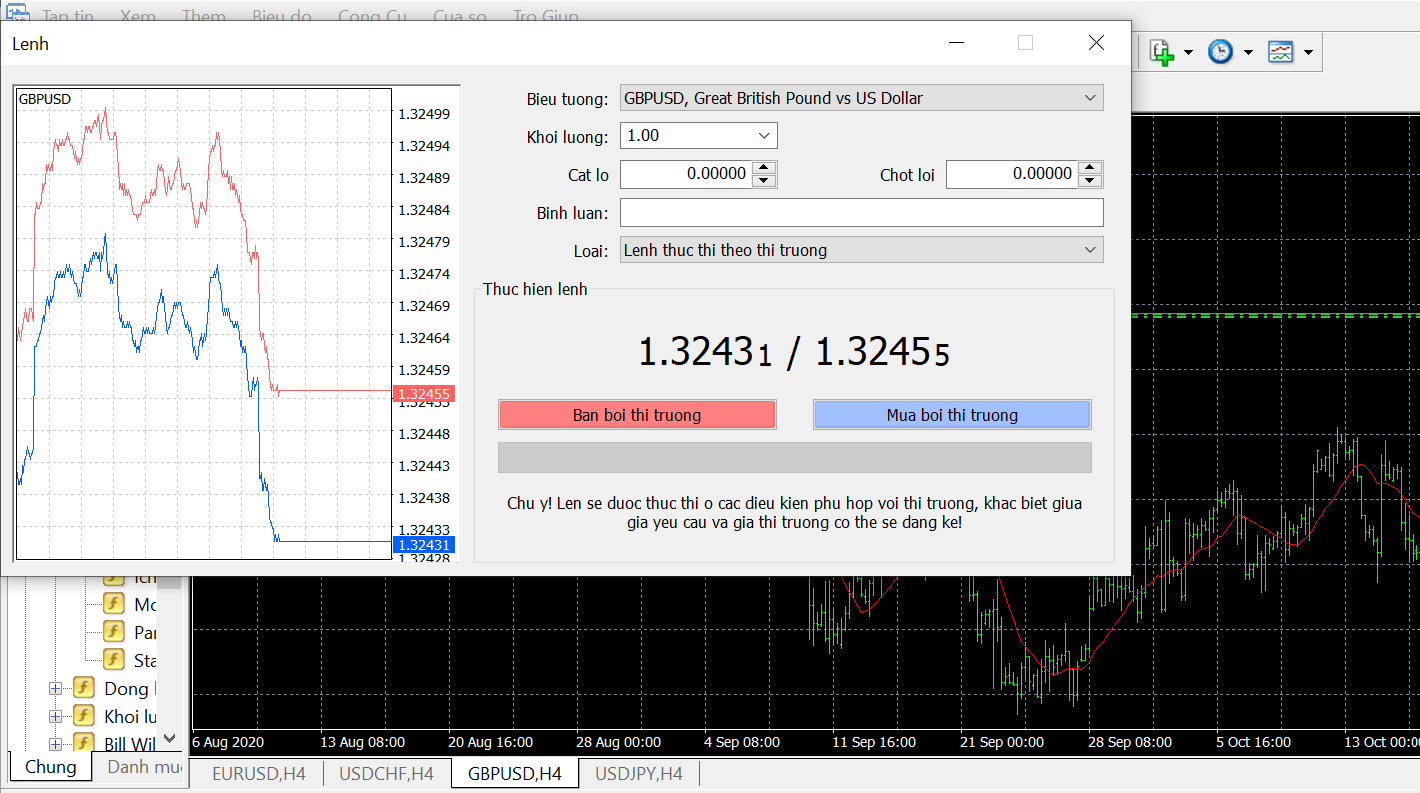This screenshot has width=1420, height=793.
Task: Switch to the USDJPY,H4 chart tab
Action: click(639, 773)
